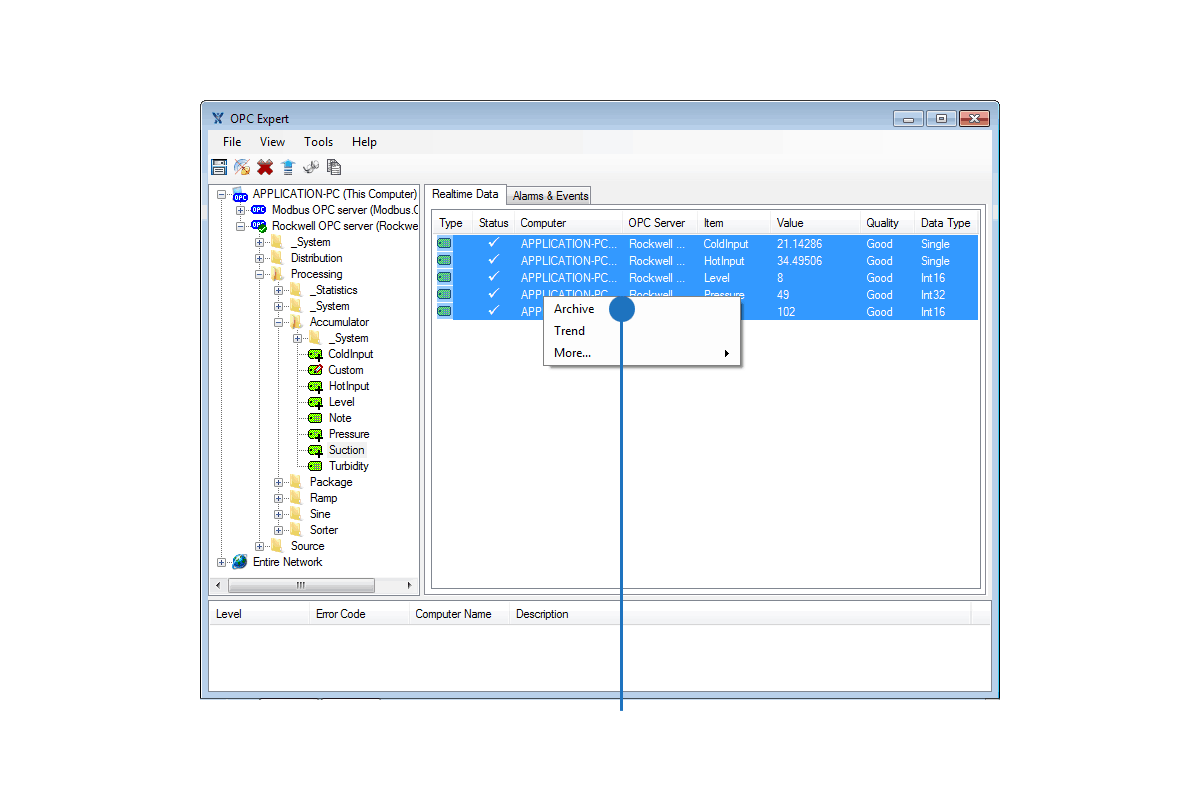The image size is (1200, 800).
Task: Click the type icon of ColdInput table row
Action: [444, 244]
